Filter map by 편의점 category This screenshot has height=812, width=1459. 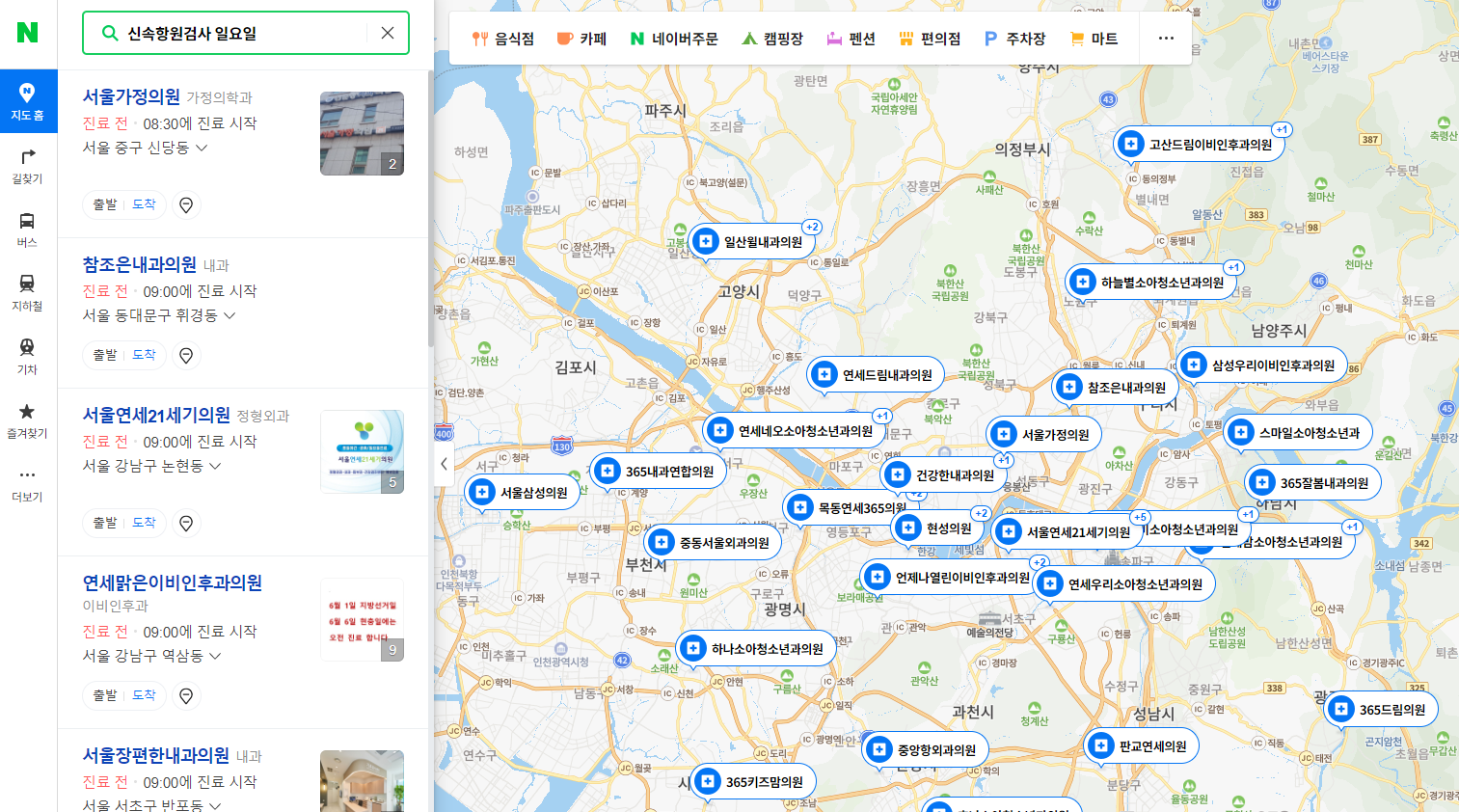pyautogui.click(x=930, y=39)
